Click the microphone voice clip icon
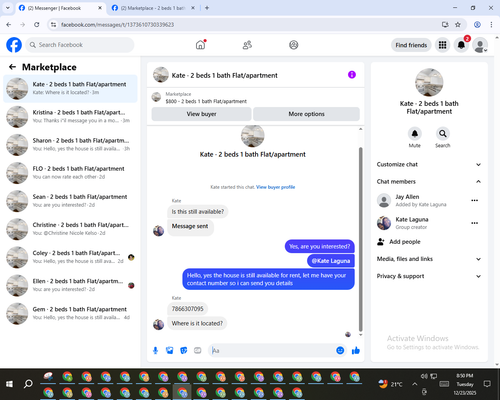 [x=155, y=350]
